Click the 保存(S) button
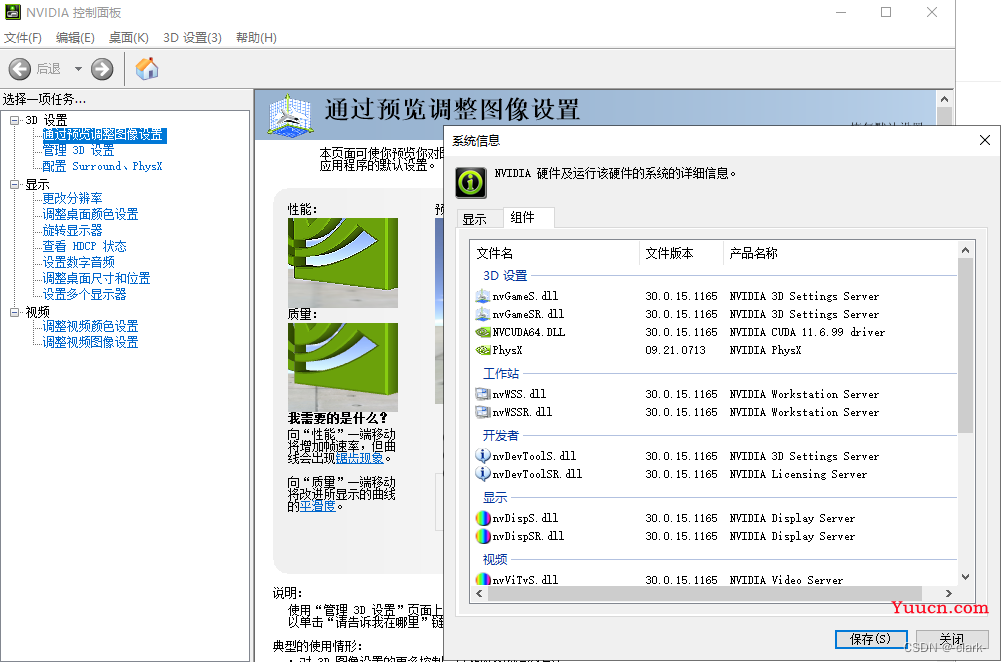 (871, 639)
